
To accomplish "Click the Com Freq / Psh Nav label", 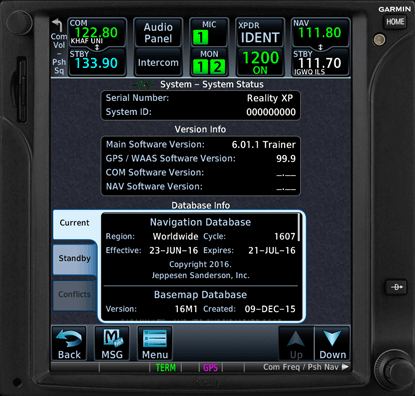I will pyautogui.click(x=301, y=367).
